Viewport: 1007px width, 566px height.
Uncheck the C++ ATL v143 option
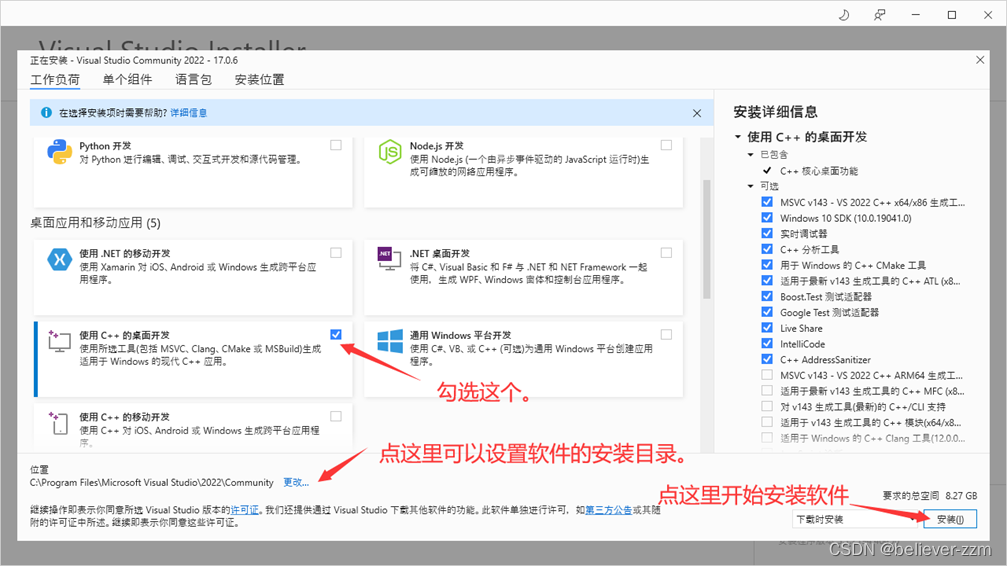[767, 280]
